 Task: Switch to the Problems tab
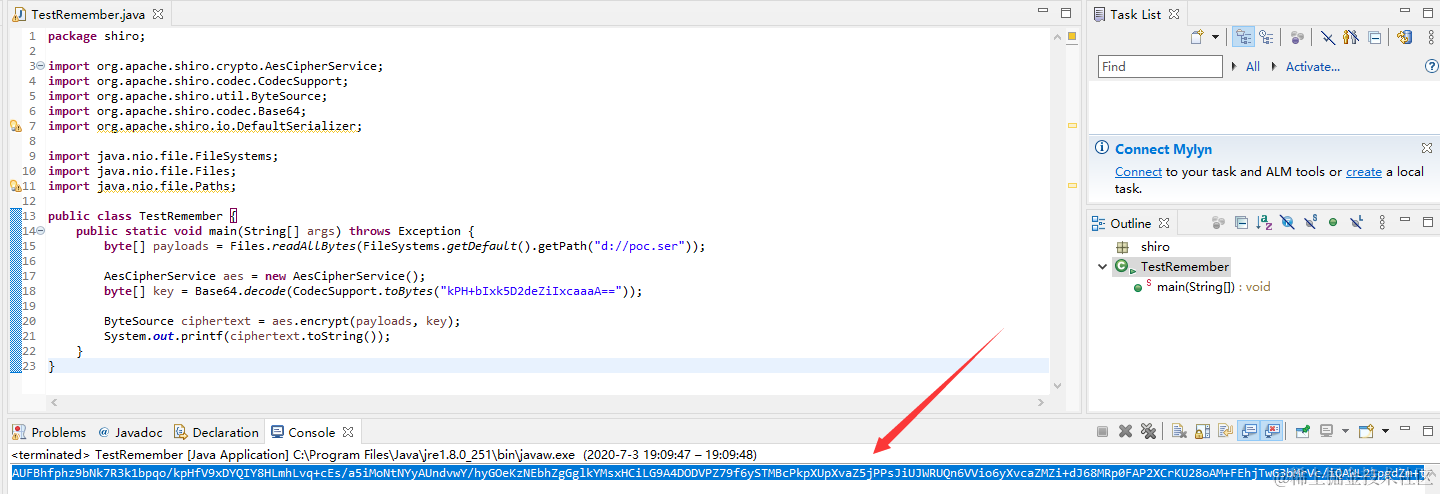pos(49,432)
